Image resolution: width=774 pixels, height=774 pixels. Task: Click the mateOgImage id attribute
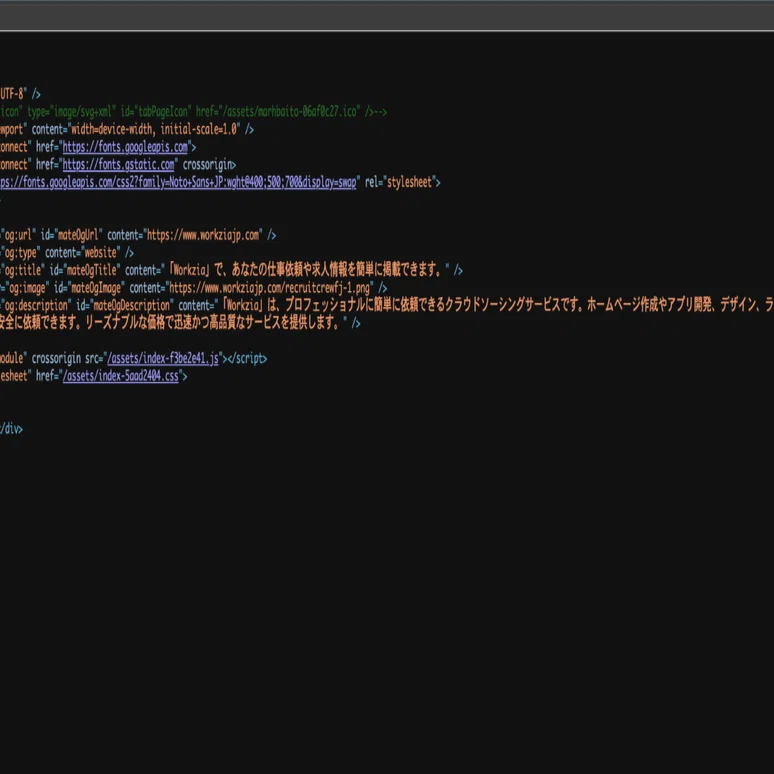click(89, 288)
